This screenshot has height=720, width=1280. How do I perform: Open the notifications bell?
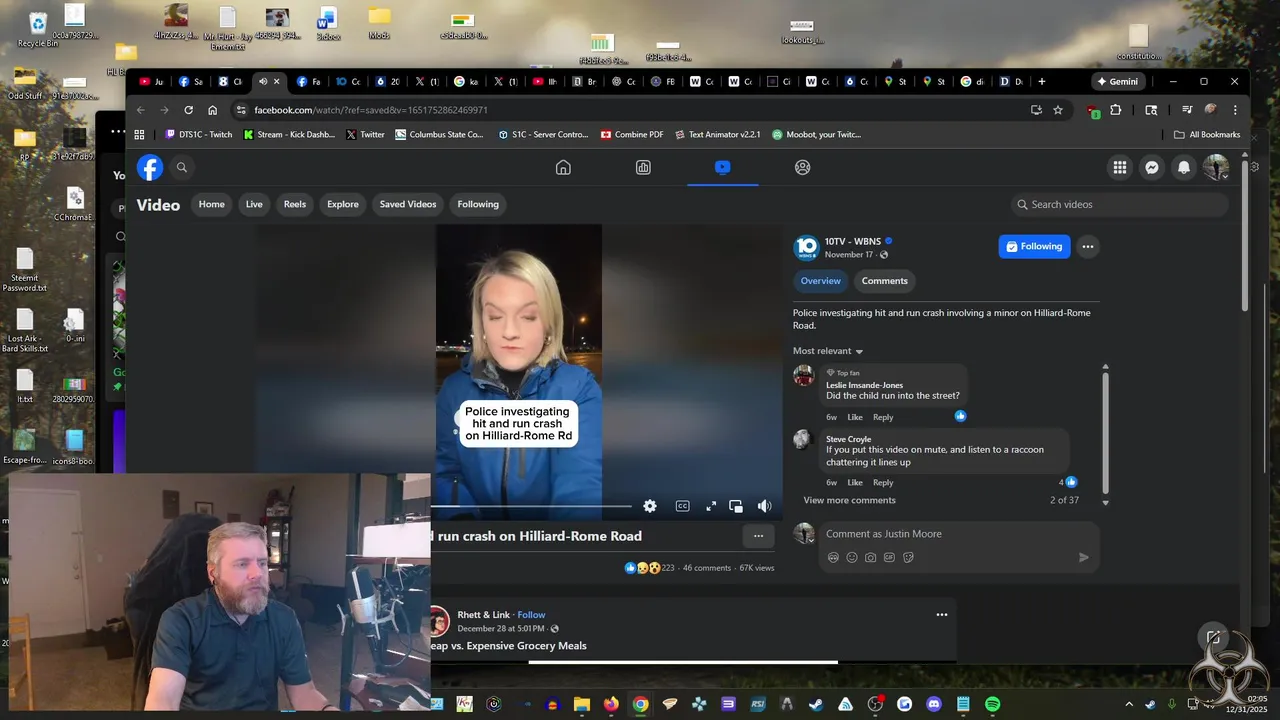pyautogui.click(x=1184, y=168)
